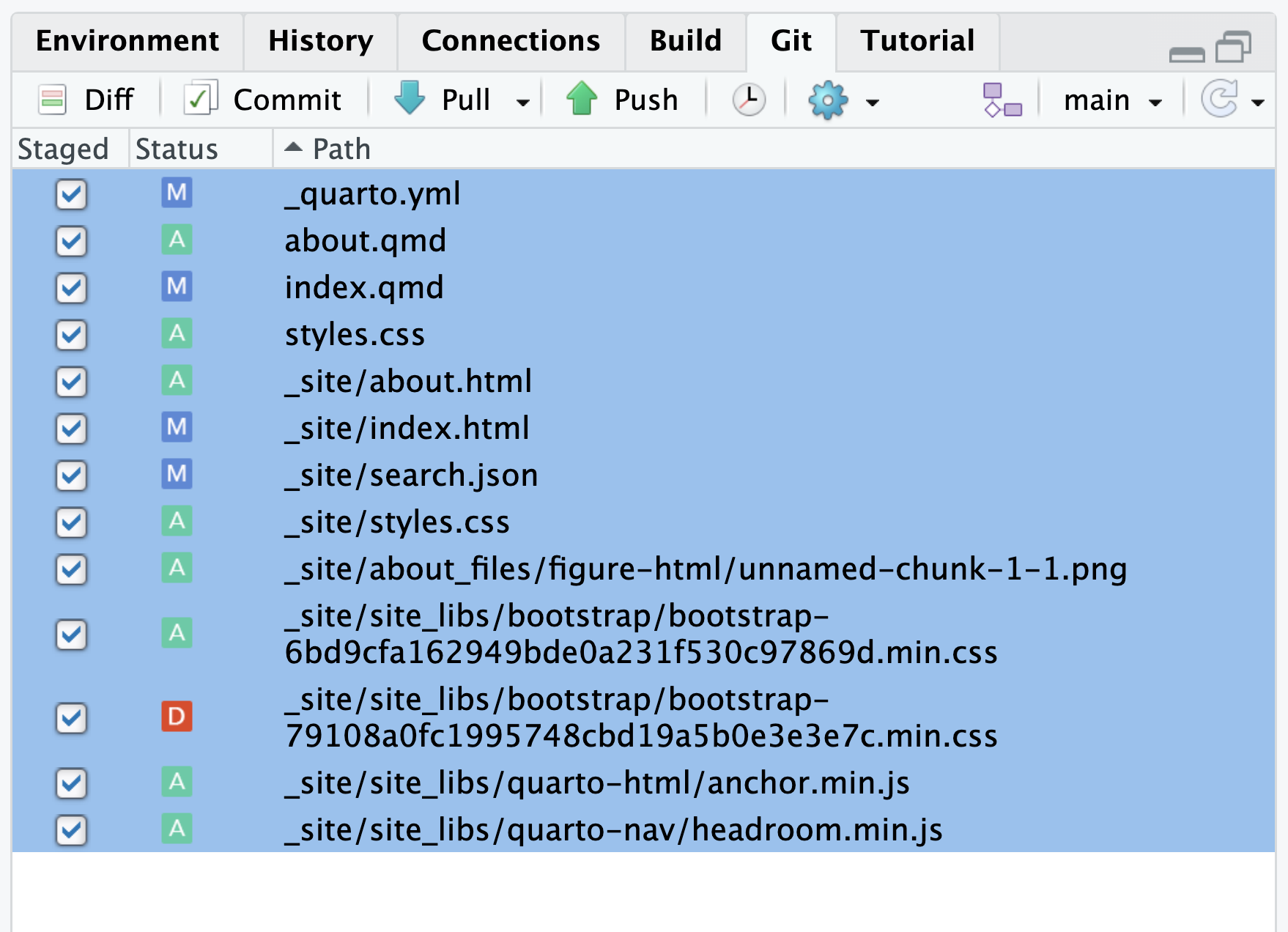Open the main branch switcher dropdown
This screenshot has height=932, width=1288.
[1111, 100]
